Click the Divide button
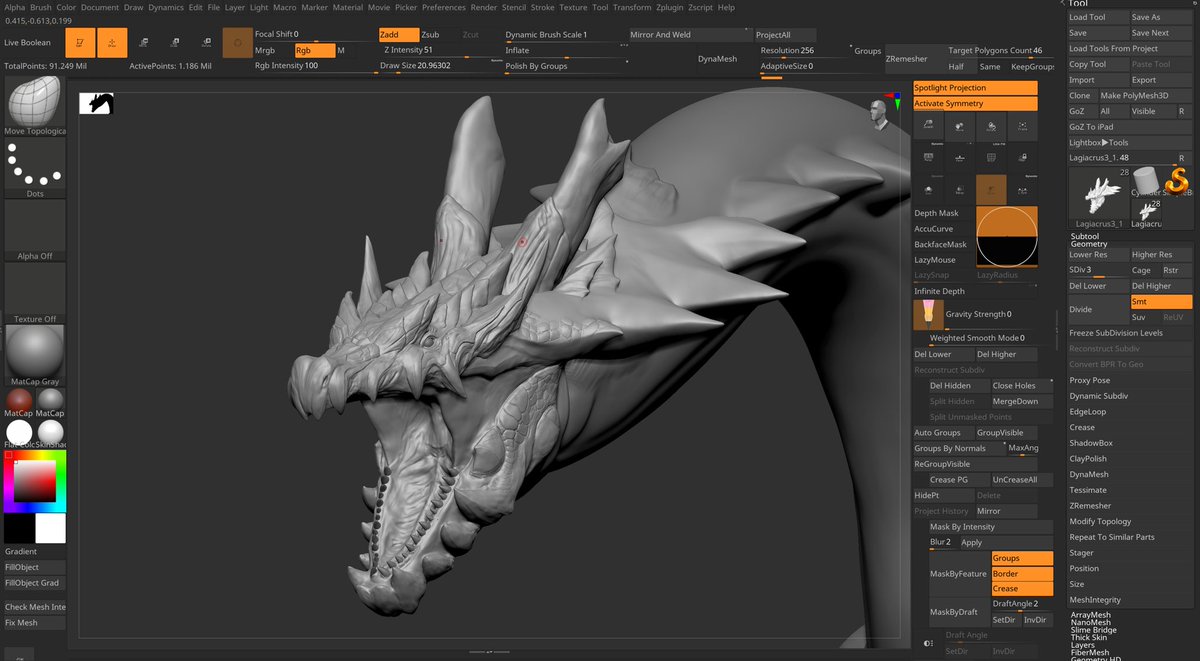Image resolution: width=1200 pixels, height=661 pixels. [1097, 310]
